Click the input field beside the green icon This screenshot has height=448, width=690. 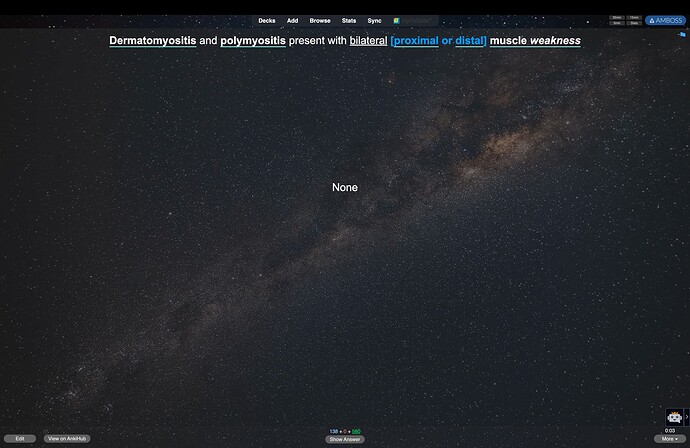click(x=419, y=20)
